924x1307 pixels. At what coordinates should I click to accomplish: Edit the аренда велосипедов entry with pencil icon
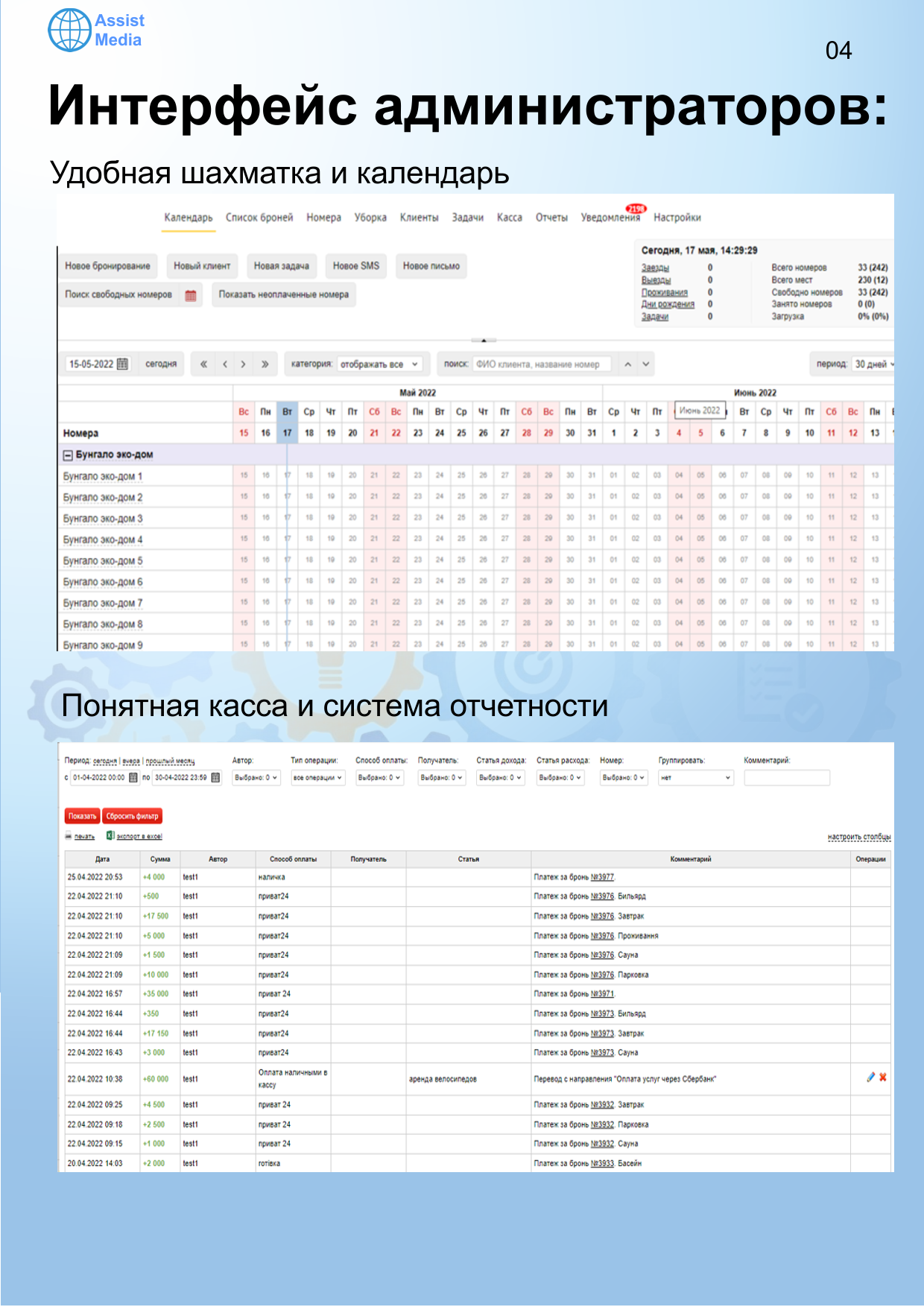click(870, 1077)
